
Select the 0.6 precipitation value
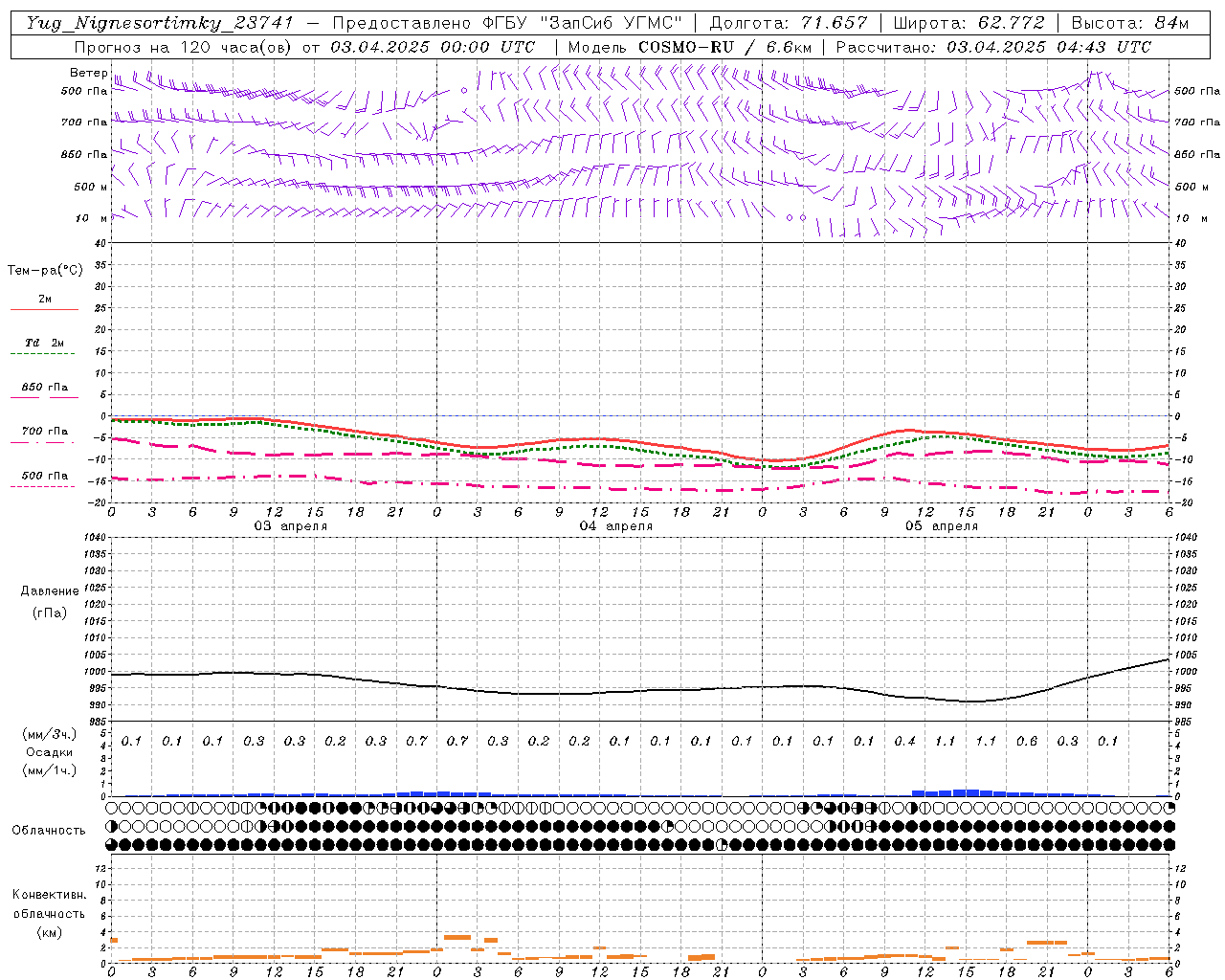(x=1027, y=741)
